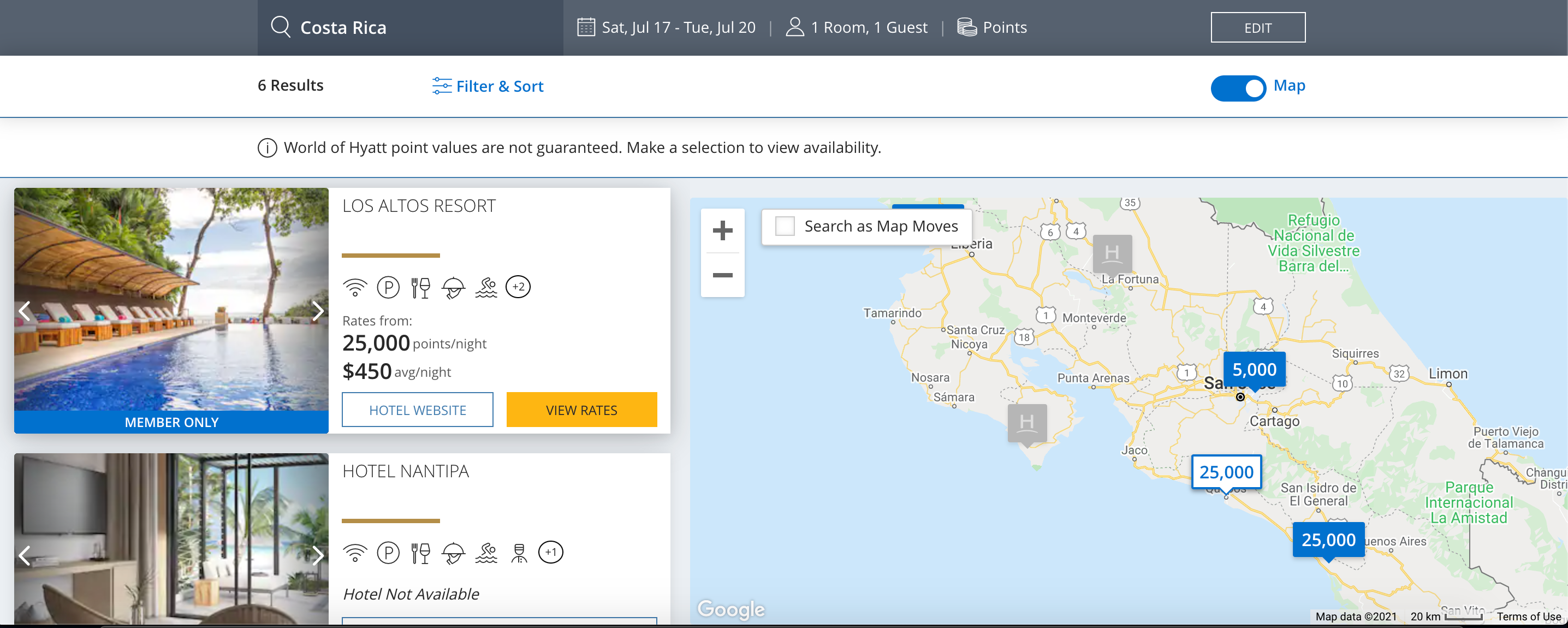Click the Los Altos Resort pool amenity icon

[x=486, y=287]
